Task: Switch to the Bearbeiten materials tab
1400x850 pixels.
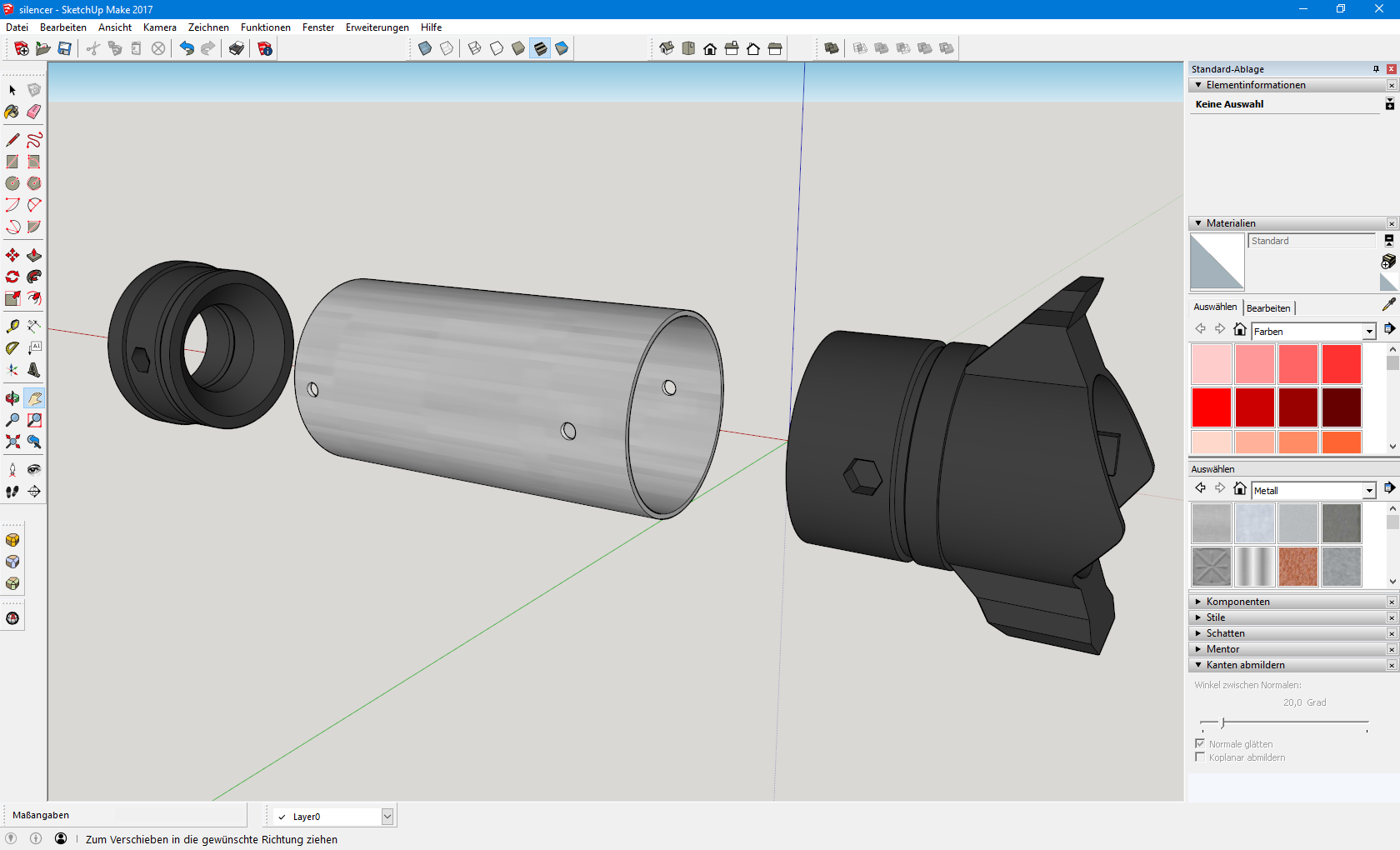Action: (x=1267, y=308)
